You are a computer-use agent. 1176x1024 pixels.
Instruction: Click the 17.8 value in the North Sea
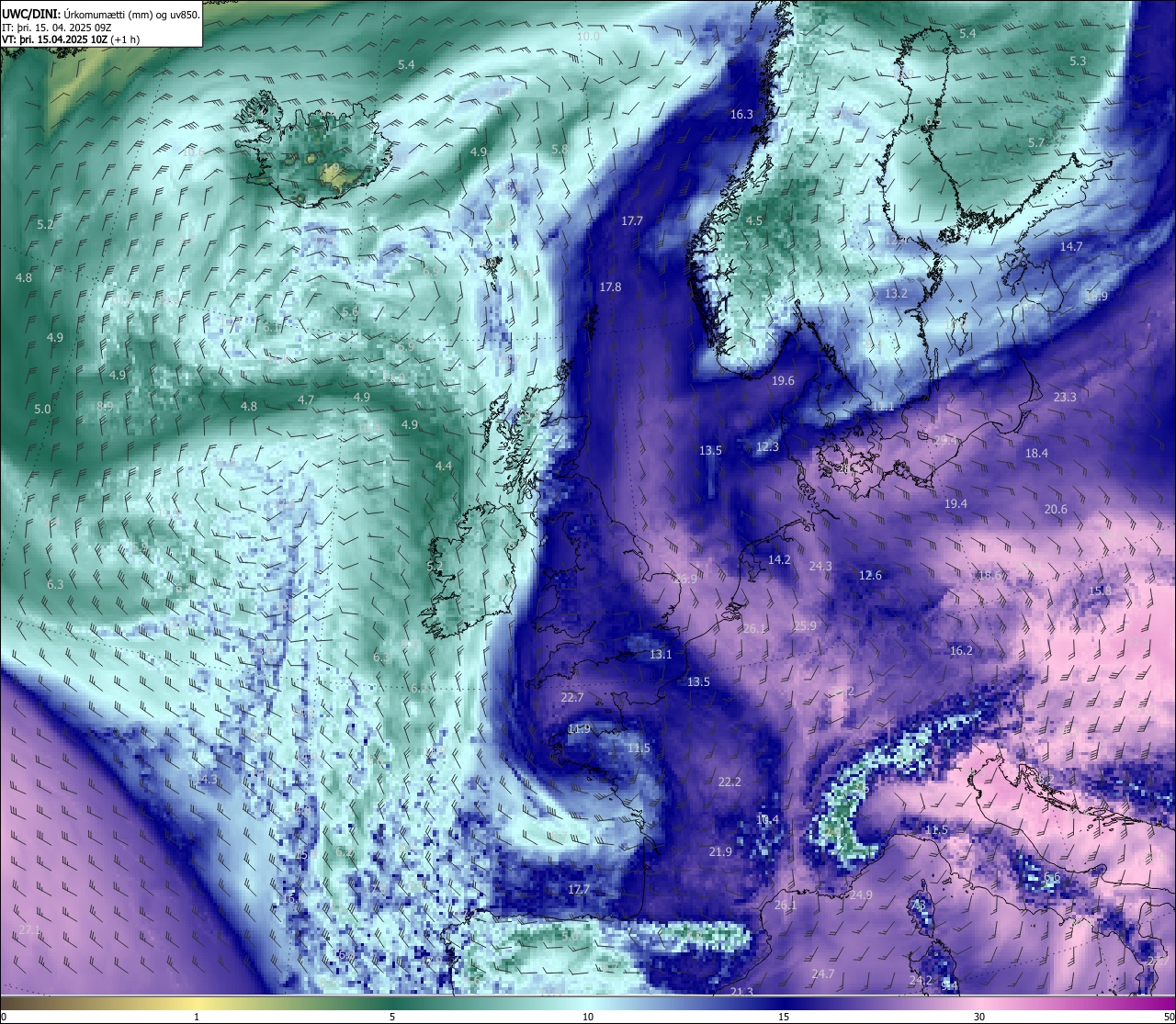[610, 287]
